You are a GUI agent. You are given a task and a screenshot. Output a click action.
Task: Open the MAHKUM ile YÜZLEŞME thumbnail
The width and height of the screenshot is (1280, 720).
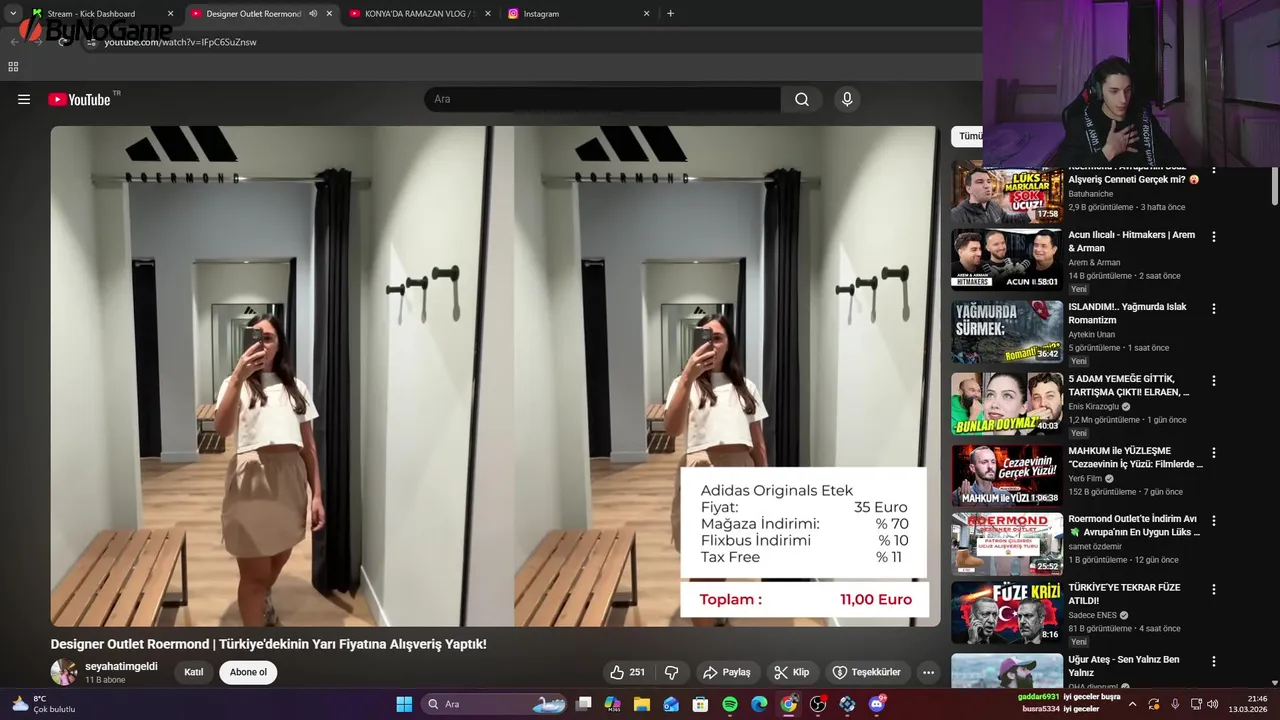[x=1007, y=476]
